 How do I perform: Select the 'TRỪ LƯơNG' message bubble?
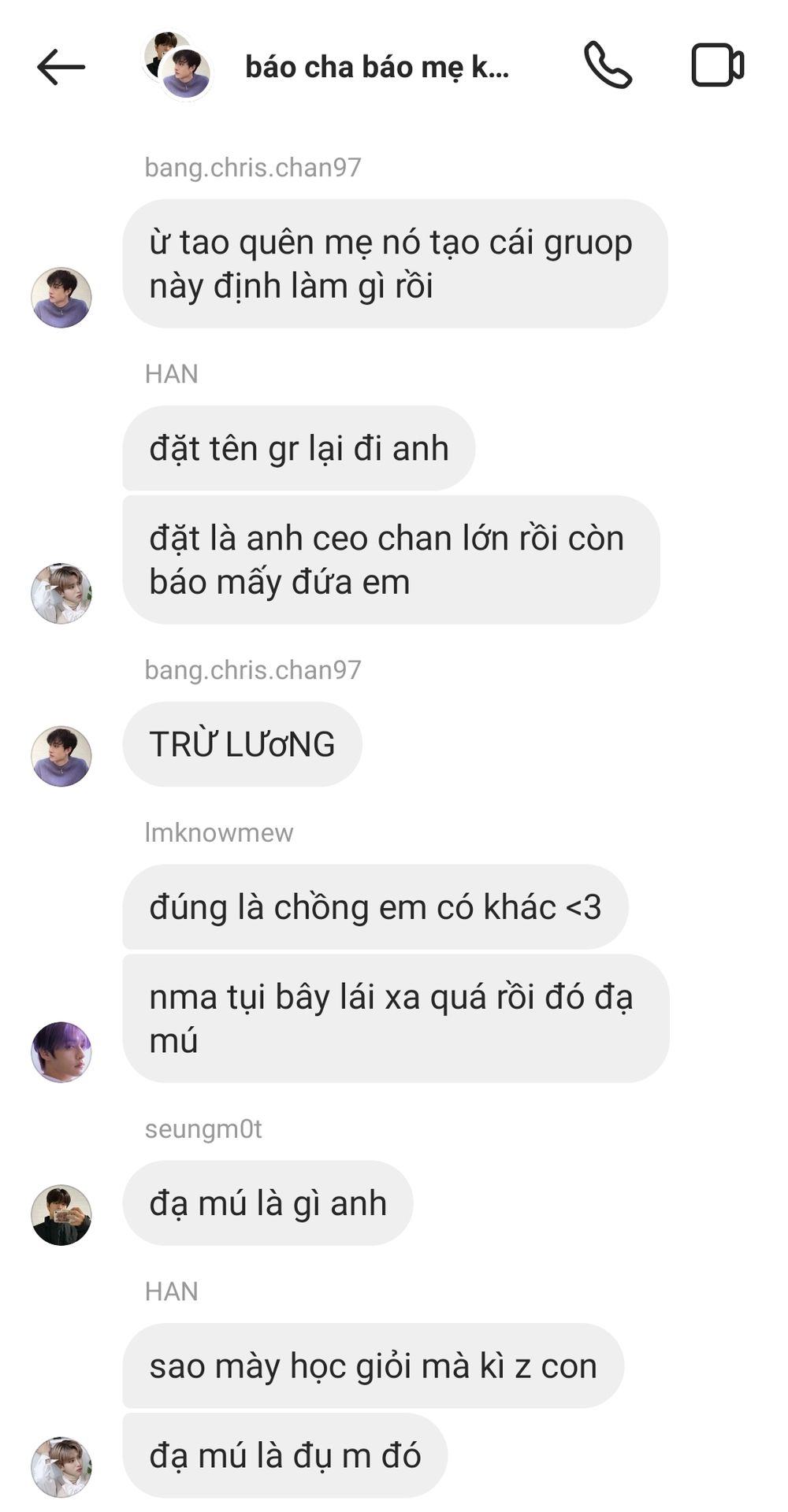(242, 744)
